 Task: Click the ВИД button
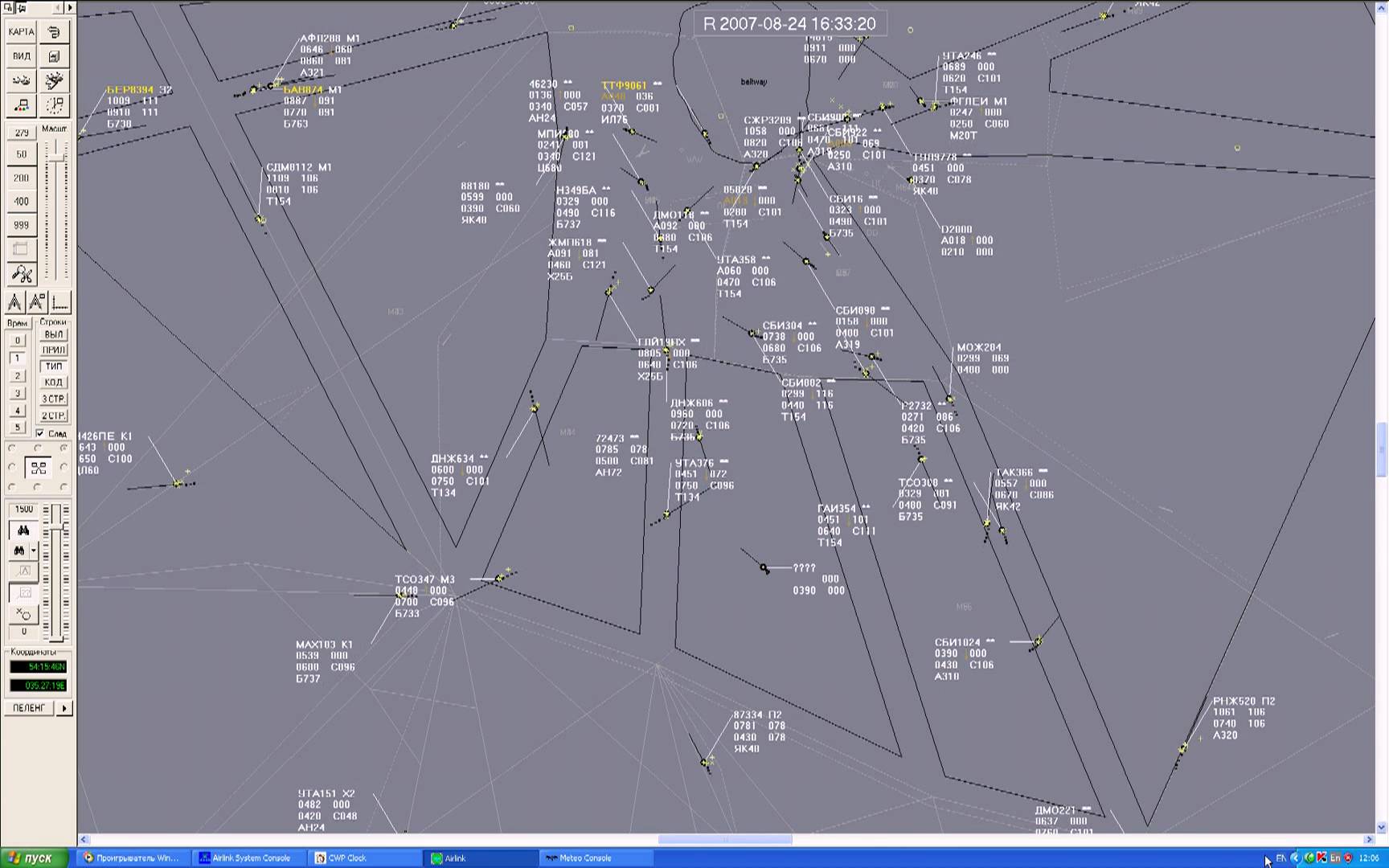tap(22, 56)
